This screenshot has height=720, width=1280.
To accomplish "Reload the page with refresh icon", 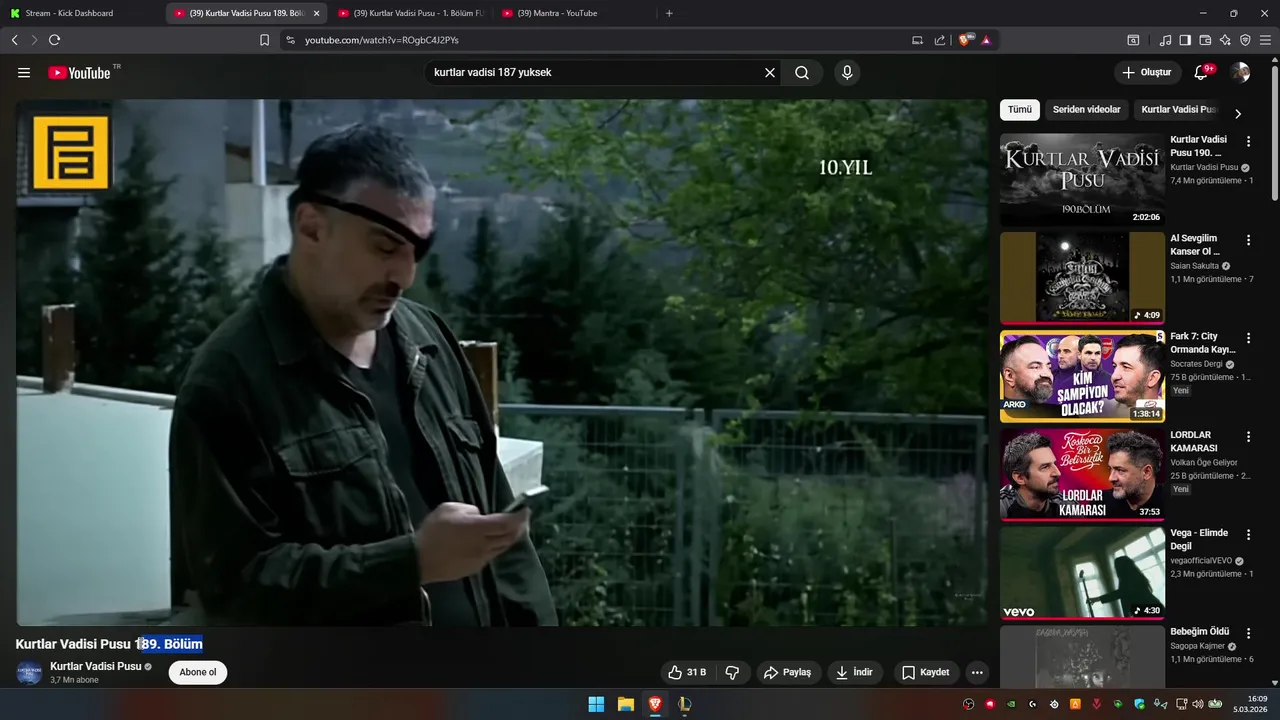I will [x=54, y=40].
